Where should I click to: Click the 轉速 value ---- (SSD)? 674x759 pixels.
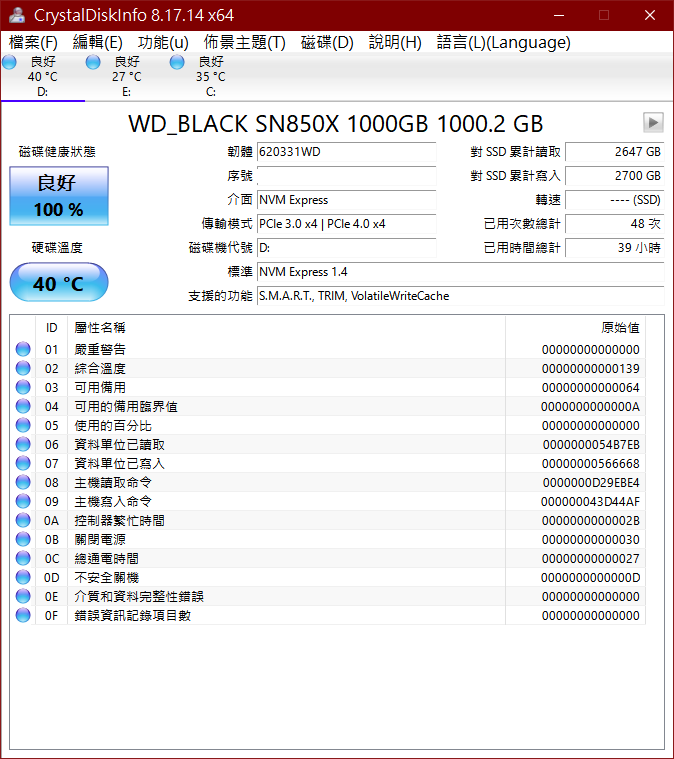(x=615, y=200)
